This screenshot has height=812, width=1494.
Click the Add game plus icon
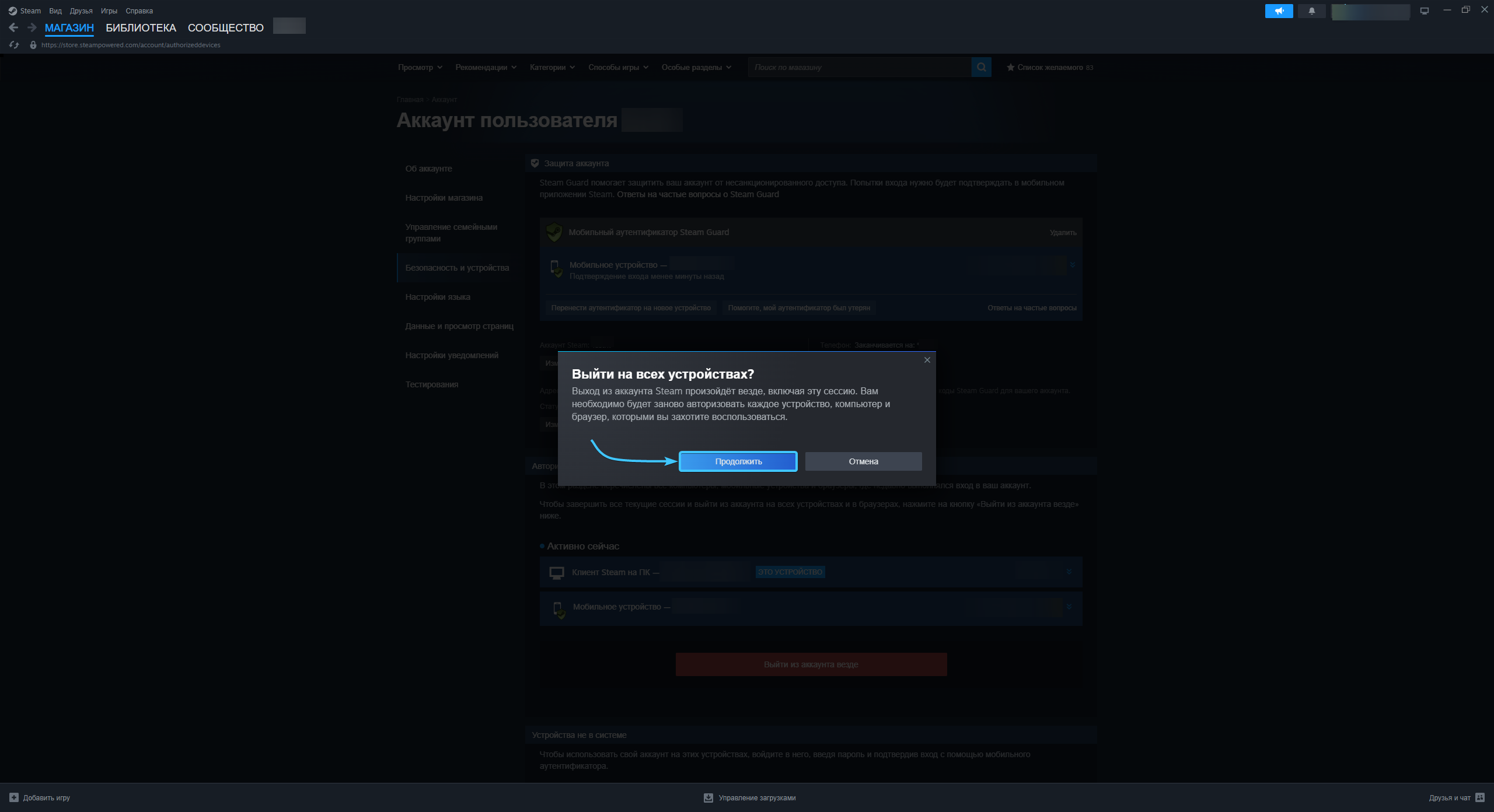[x=14, y=797]
